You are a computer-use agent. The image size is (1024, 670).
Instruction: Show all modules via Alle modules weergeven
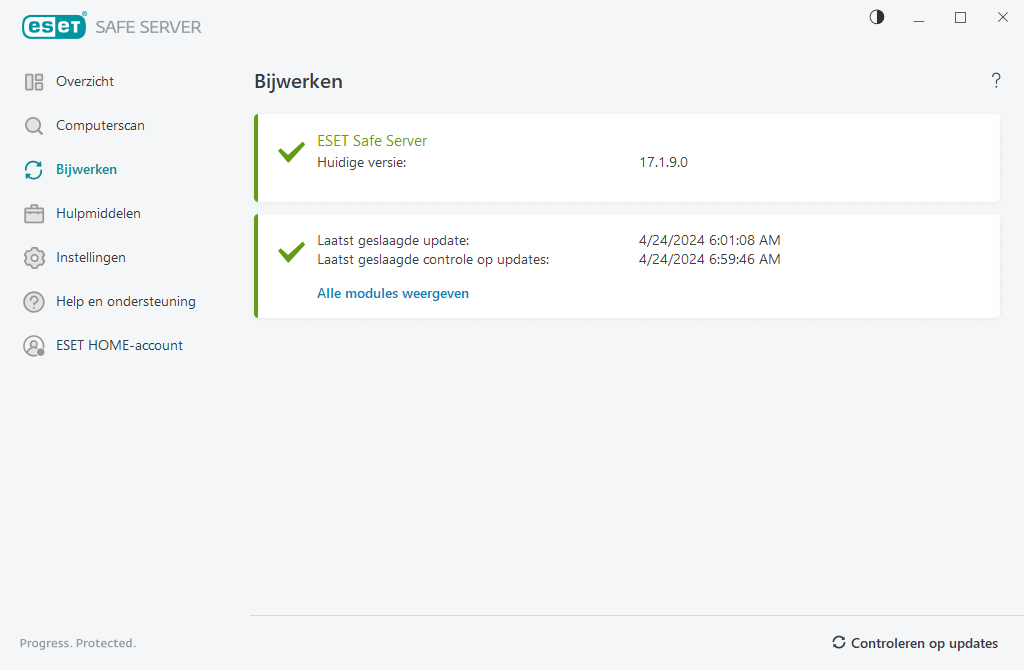tap(392, 293)
